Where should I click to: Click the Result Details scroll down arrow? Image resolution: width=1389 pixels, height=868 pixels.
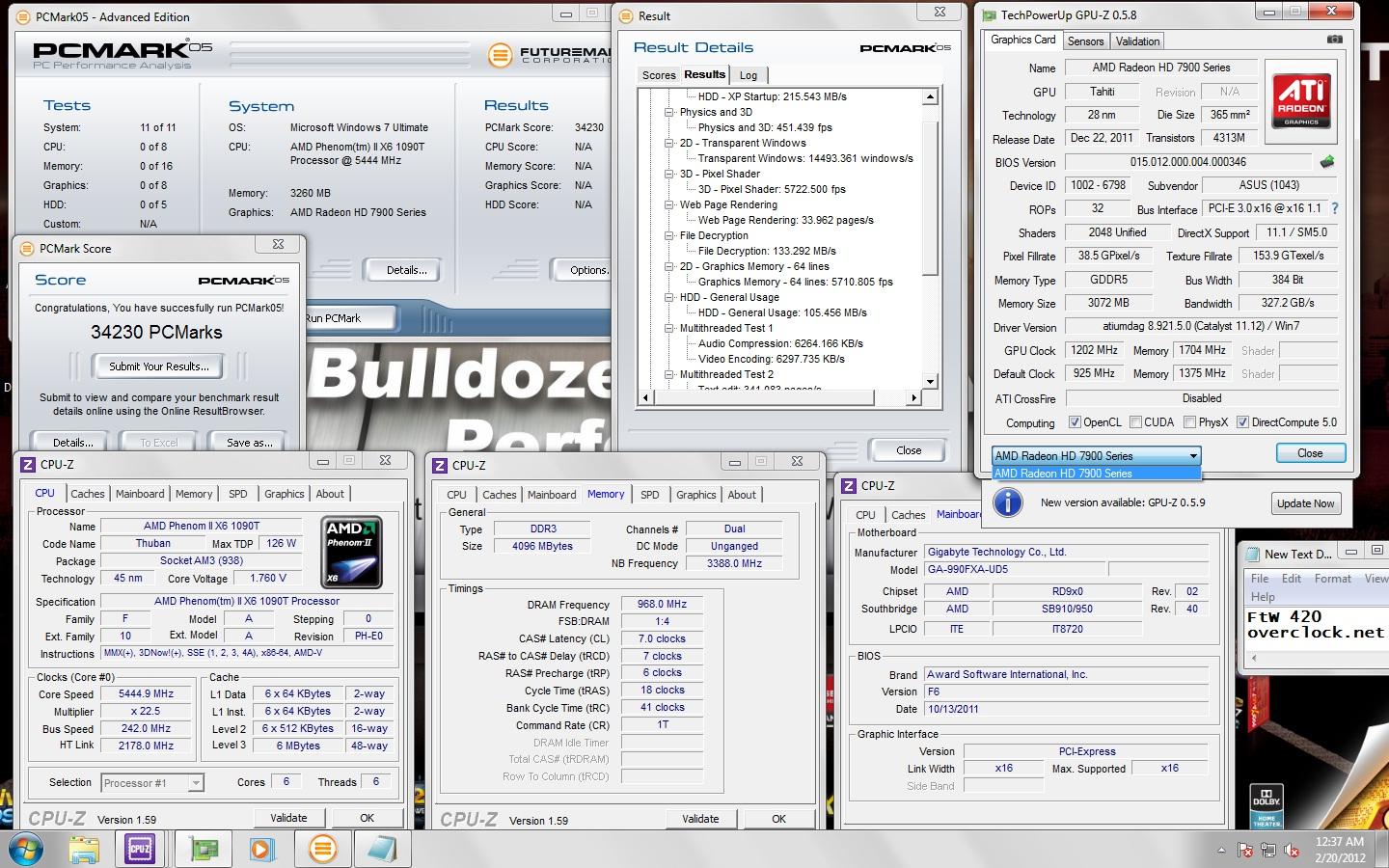click(931, 382)
